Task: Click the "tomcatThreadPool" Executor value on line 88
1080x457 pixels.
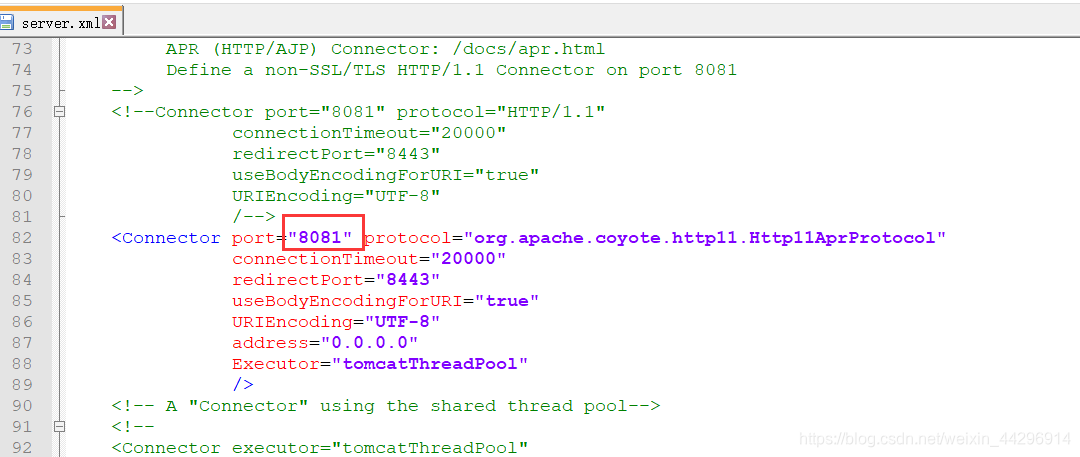Action: [429, 364]
